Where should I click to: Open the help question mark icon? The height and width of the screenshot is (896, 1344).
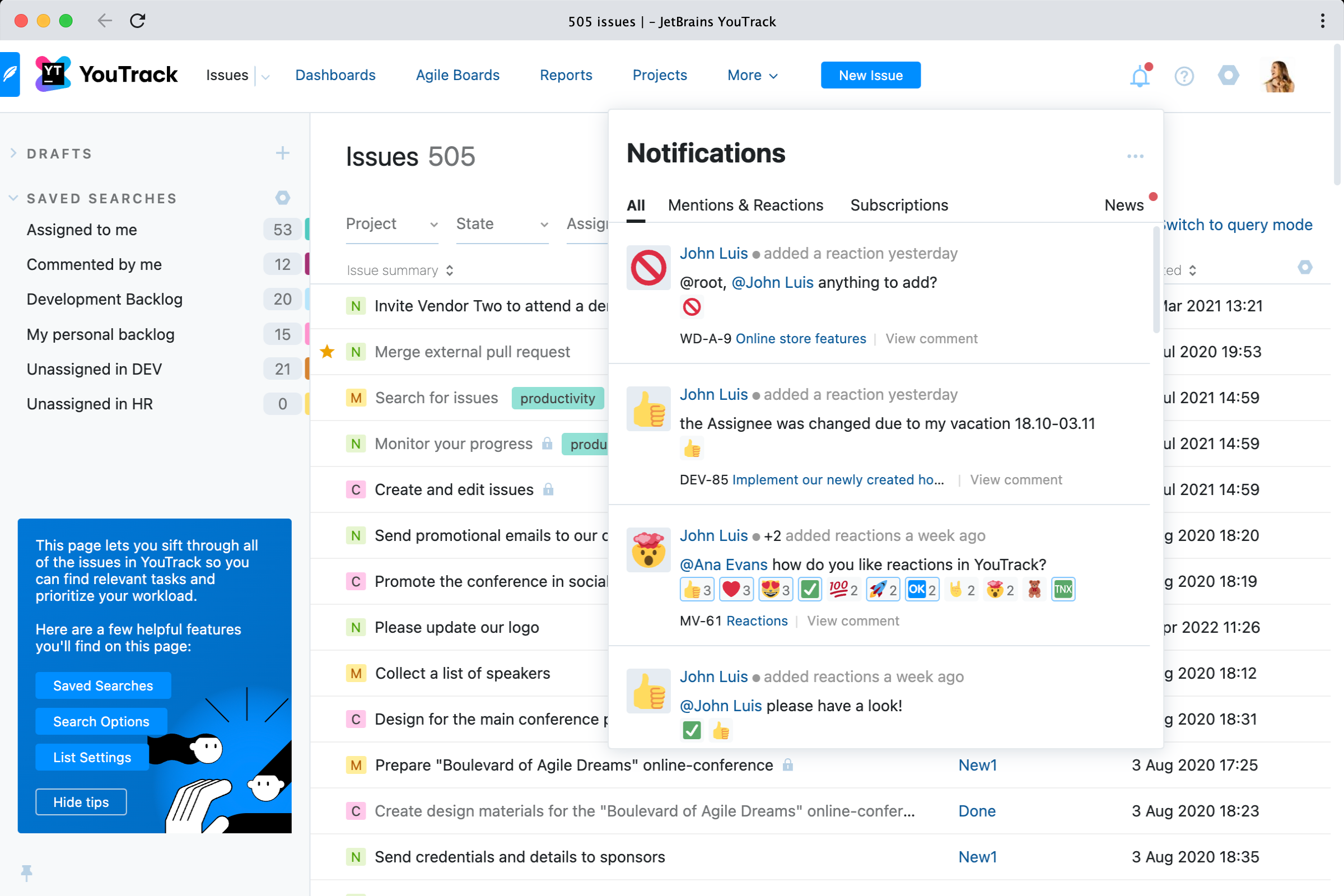click(x=1183, y=76)
